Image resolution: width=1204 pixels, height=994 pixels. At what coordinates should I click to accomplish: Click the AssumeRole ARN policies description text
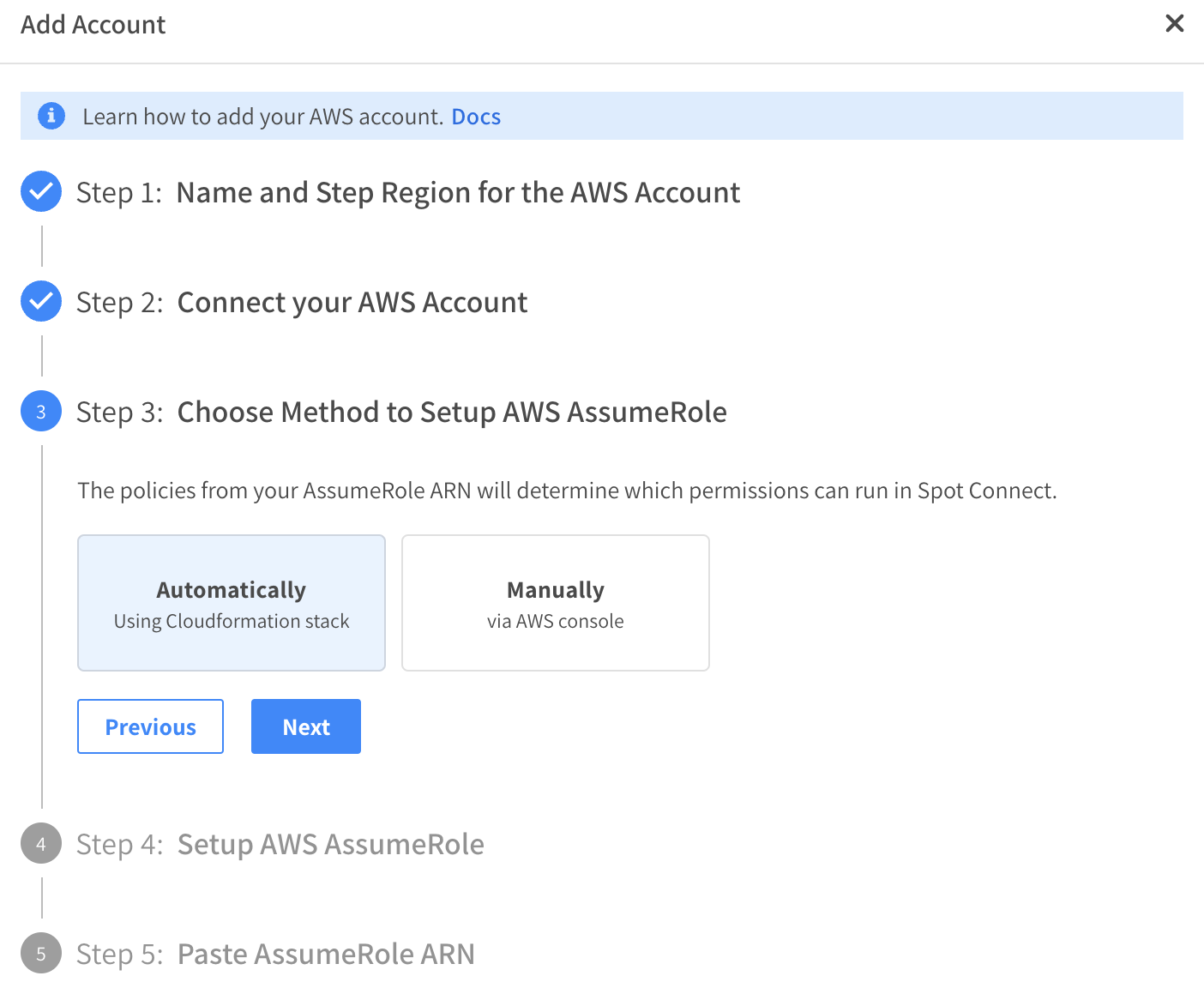pyautogui.click(x=566, y=491)
